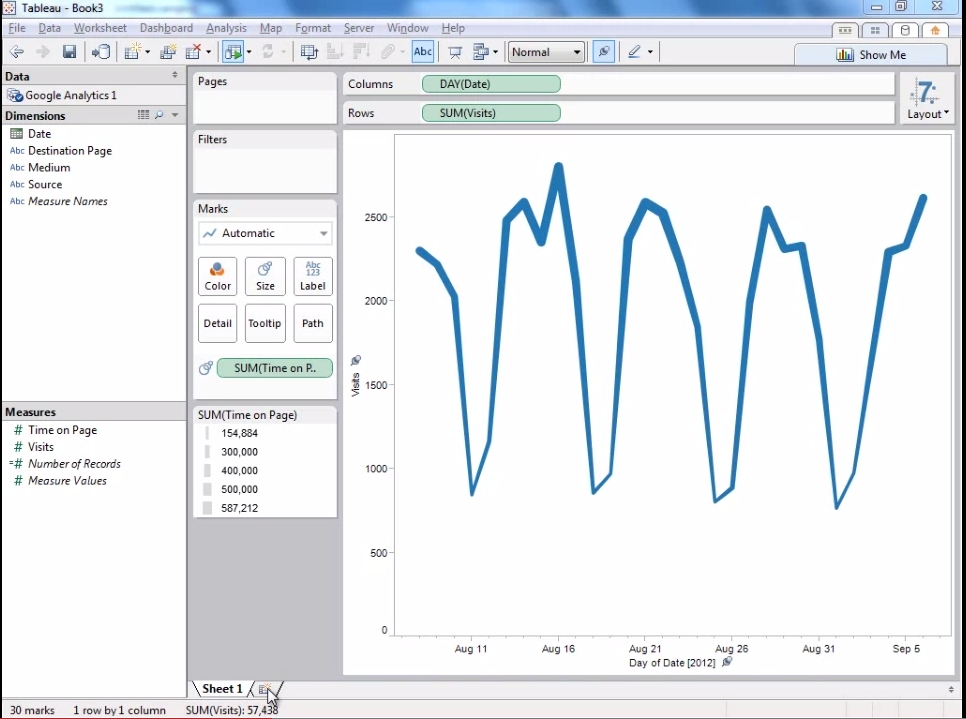
Task: Open the Automatic mark type dropdown
Action: pos(265,234)
